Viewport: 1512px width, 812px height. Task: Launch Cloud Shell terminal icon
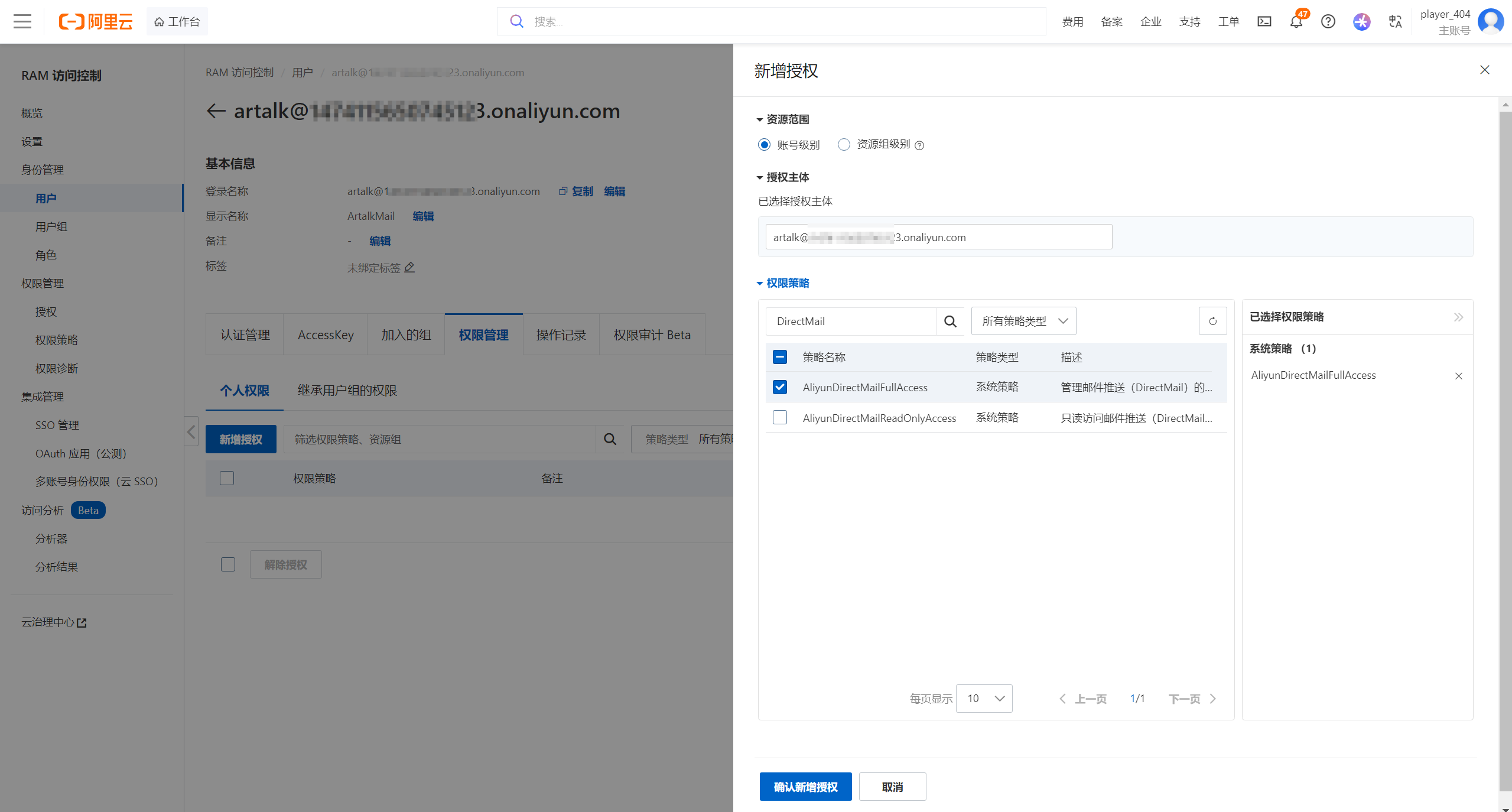pyautogui.click(x=1264, y=22)
